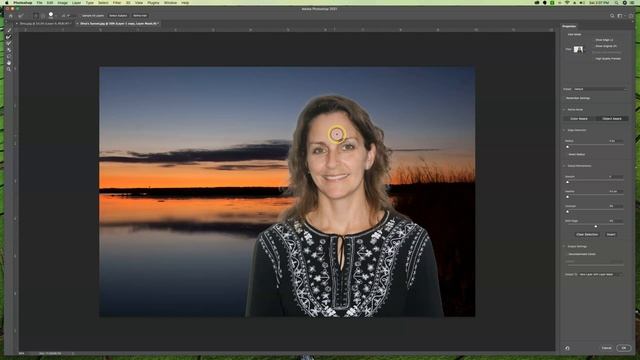Switch to the first document tab
Image resolution: width=640 pixels, height=360 pixels.
coord(44,24)
